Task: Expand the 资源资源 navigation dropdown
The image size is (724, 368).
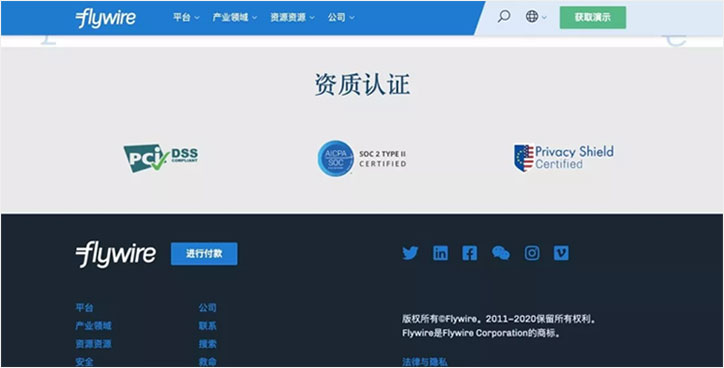Action: click(x=292, y=18)
